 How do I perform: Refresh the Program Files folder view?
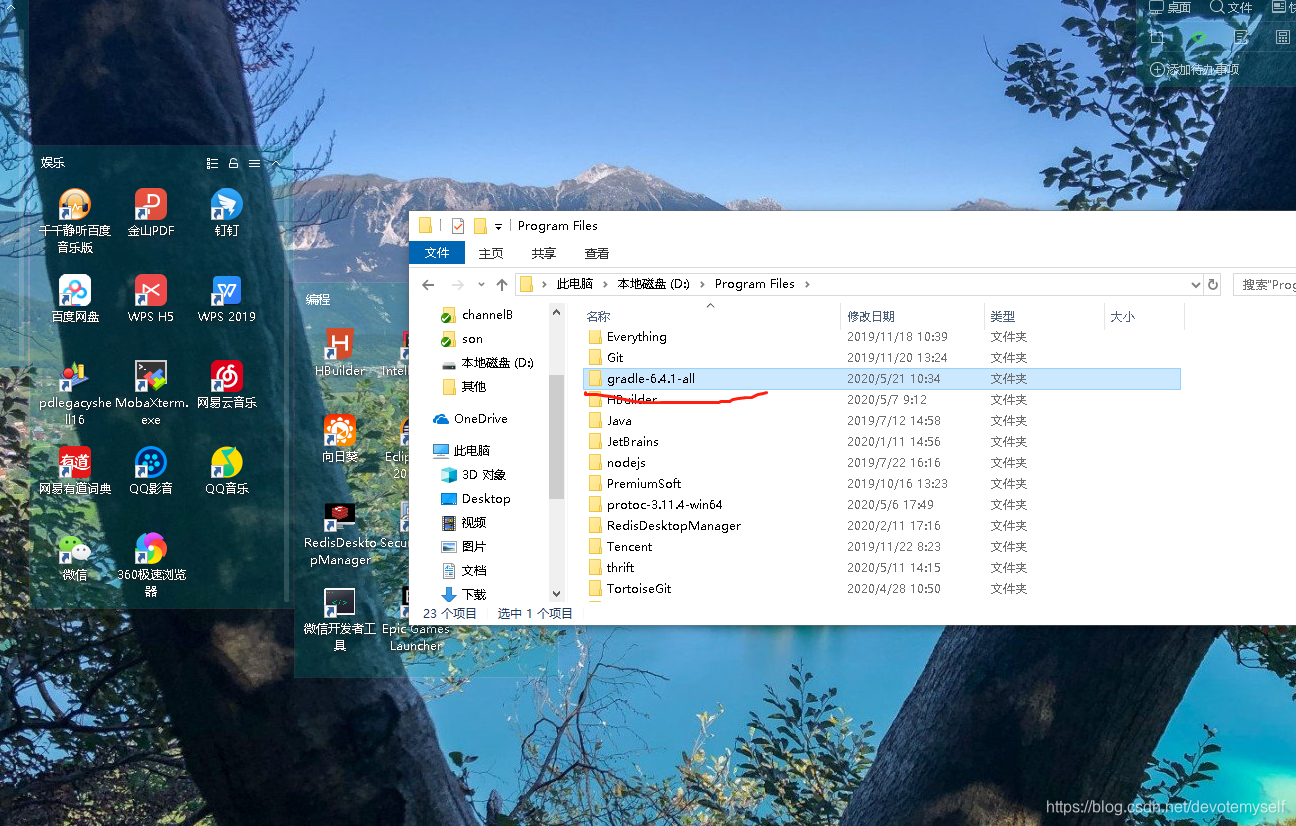click(x=1213, y=284)
